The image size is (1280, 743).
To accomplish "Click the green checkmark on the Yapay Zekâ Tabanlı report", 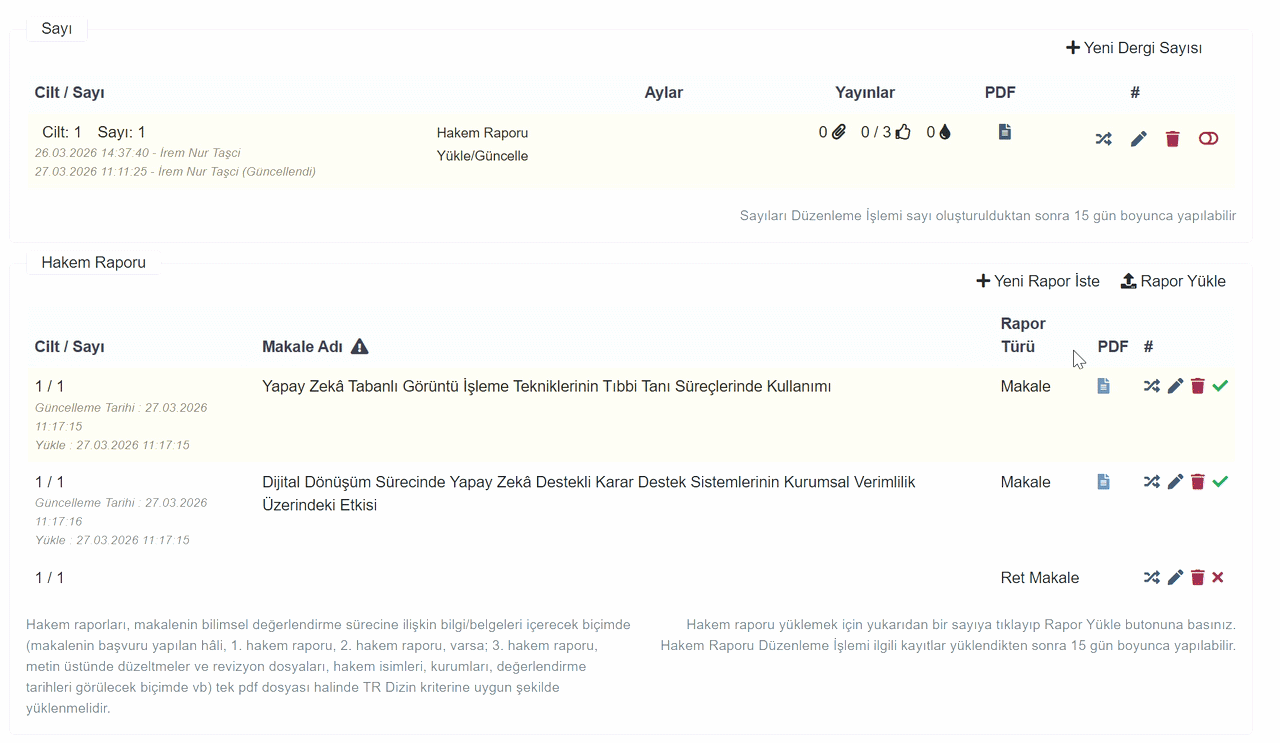I will [1220, 386].
